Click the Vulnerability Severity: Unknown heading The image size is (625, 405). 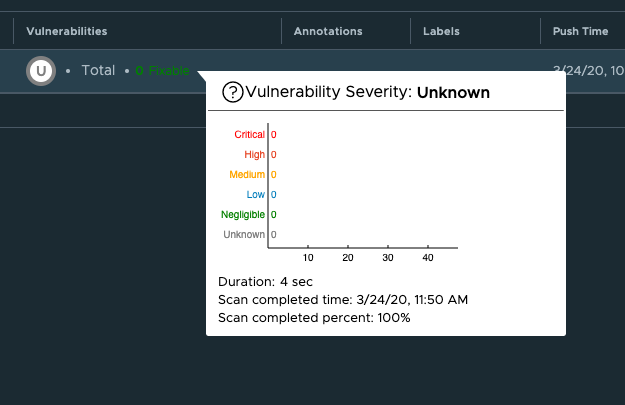368,92
